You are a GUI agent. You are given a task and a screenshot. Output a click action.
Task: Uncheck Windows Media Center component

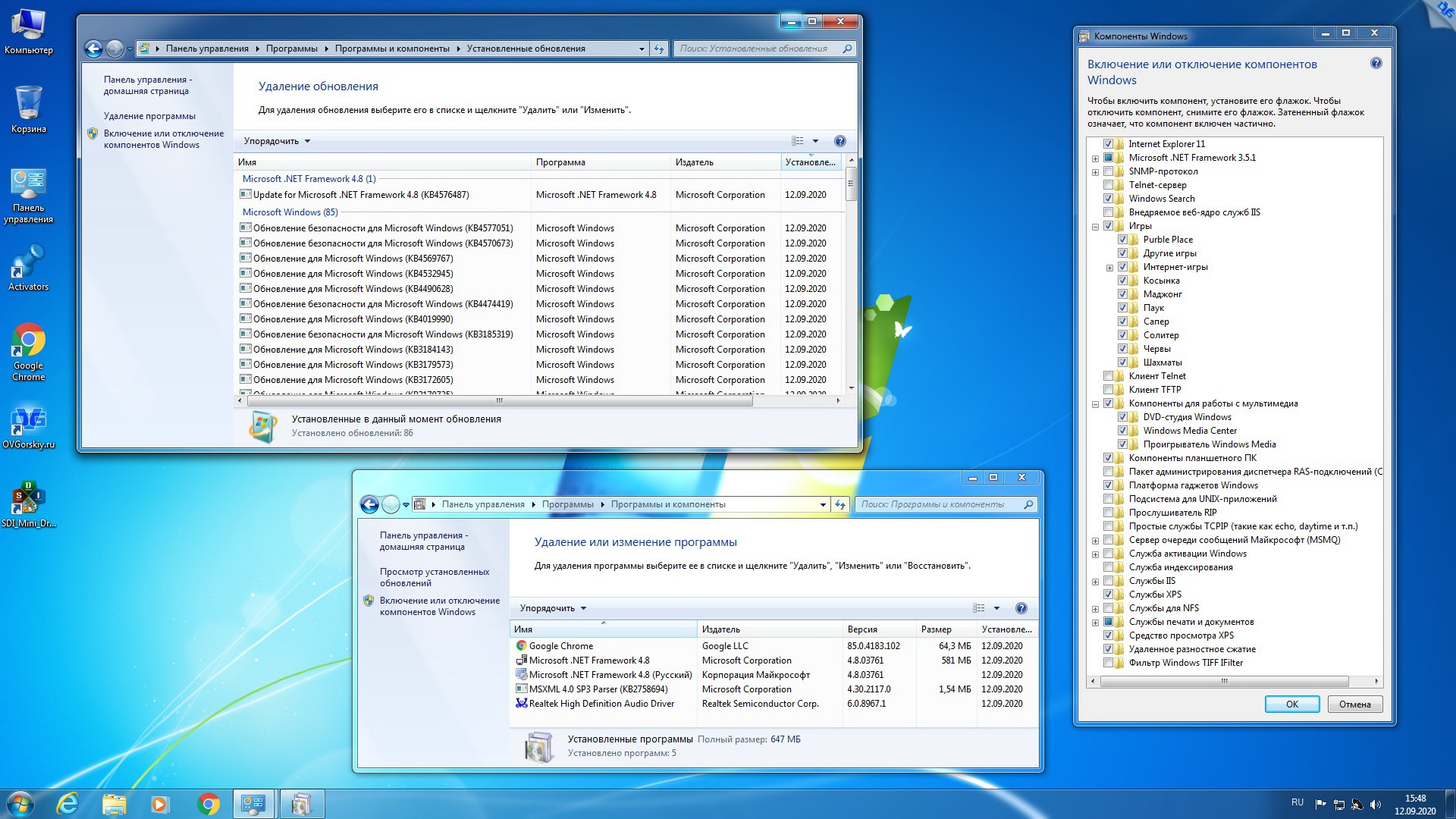(x=1122, y=431)
